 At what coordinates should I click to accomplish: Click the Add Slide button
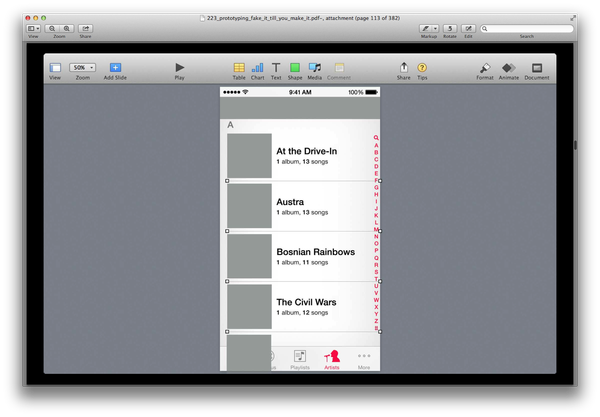pyautogui.click(x=115, y=68)
